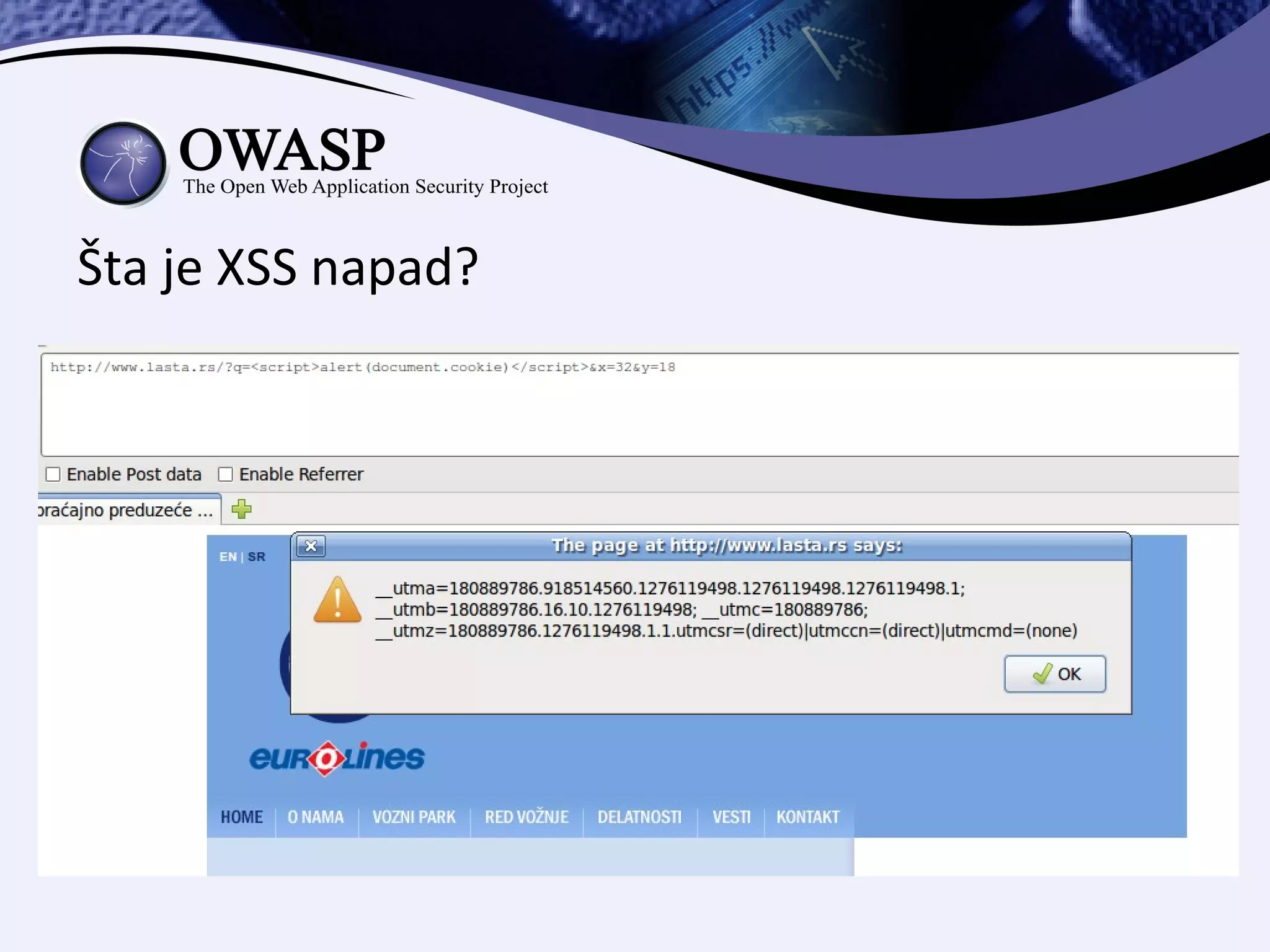Open the KONTAKT menu item
This screenshot has height=952, width=1270.
(808, 817)
